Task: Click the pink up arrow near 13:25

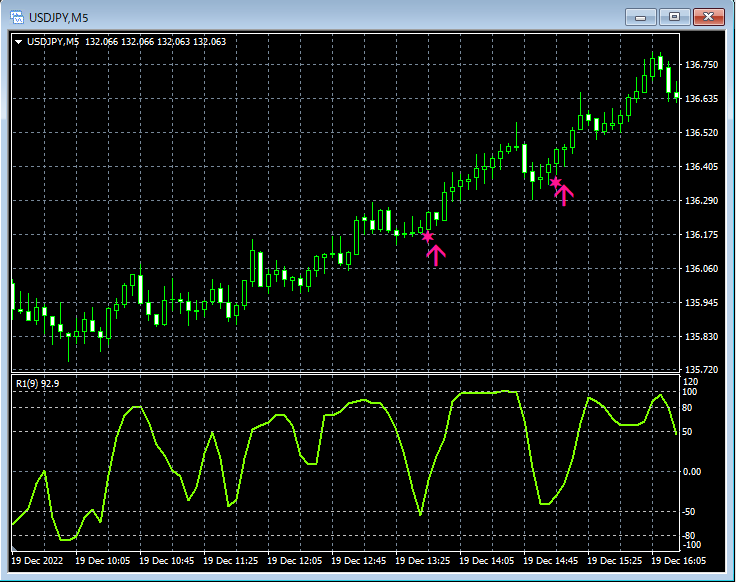Action: point(436,255)
